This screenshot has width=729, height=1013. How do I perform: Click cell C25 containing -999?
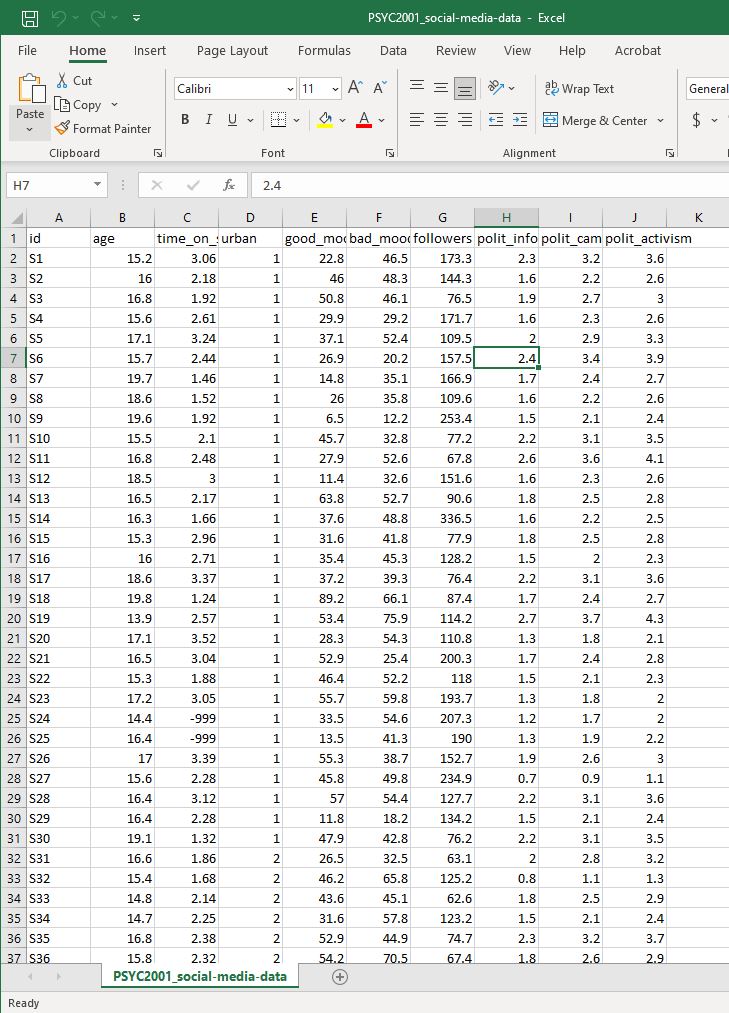(186, 718)
